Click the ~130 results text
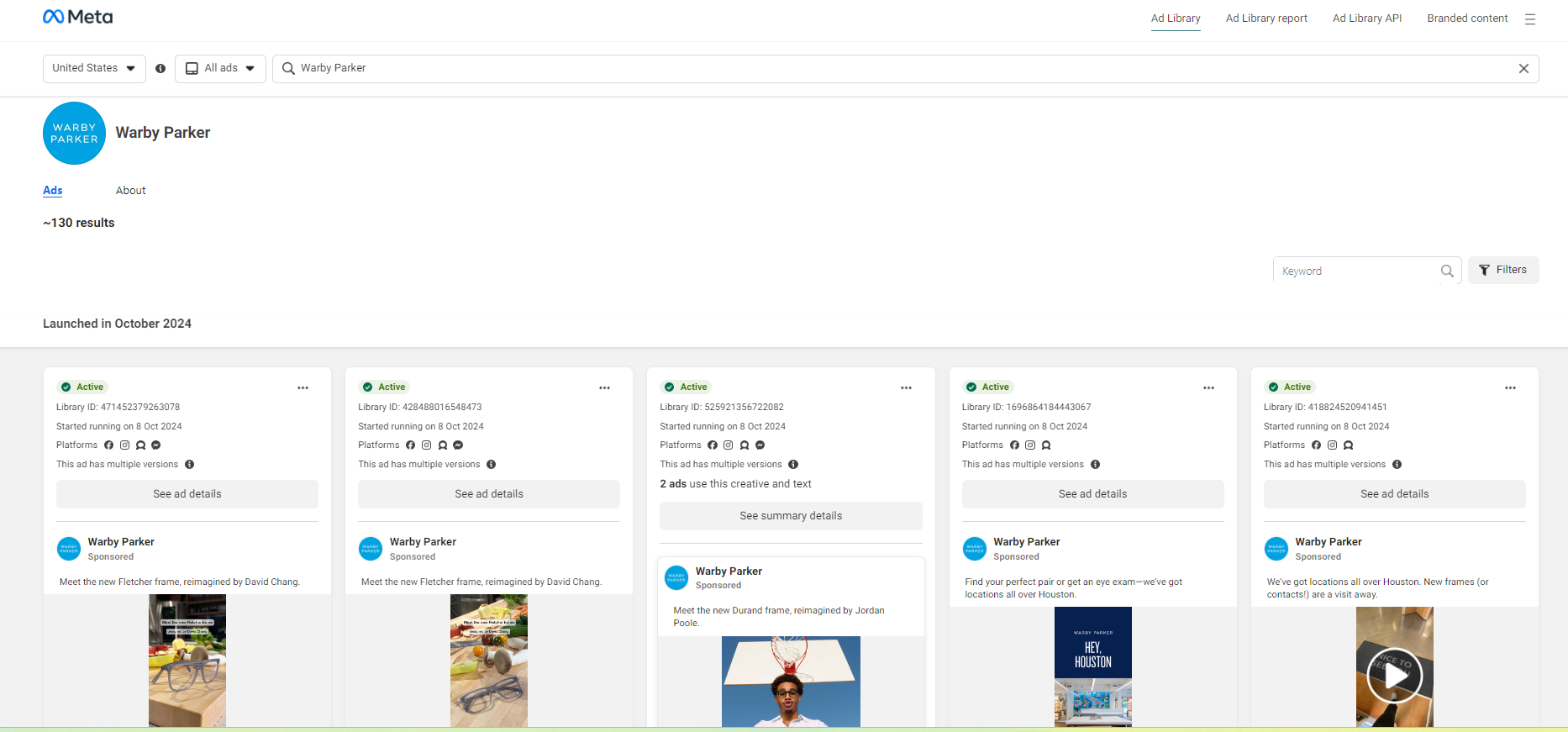The width and height of the screenshot is (1568, 732). (x=79, y=223)
